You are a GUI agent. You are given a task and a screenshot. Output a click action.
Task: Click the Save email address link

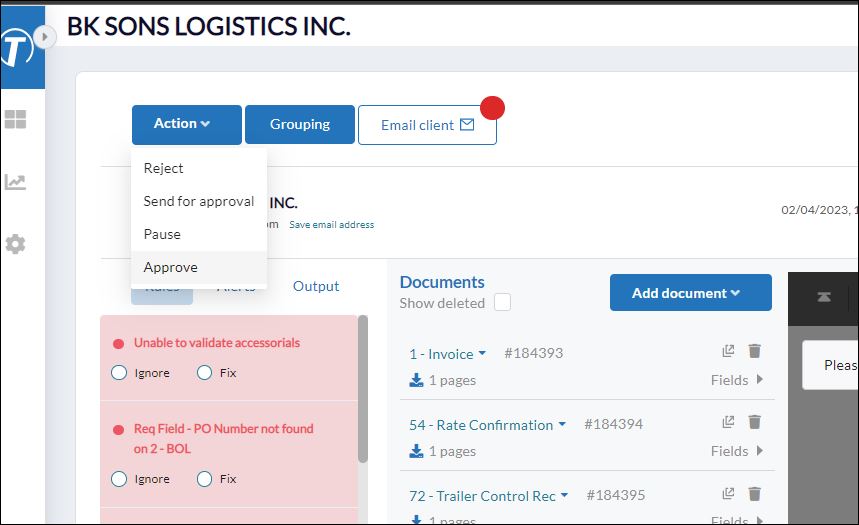[331, 225]
